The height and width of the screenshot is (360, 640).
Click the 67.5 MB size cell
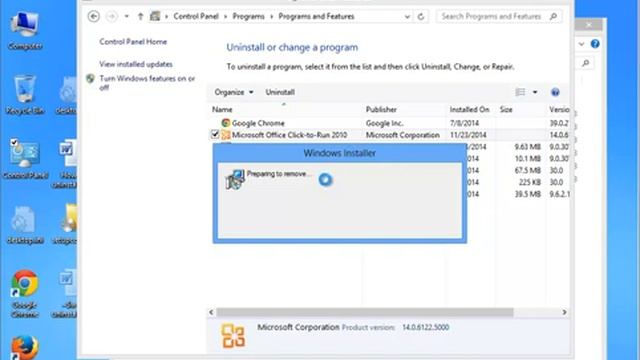[x=527, y=170]
